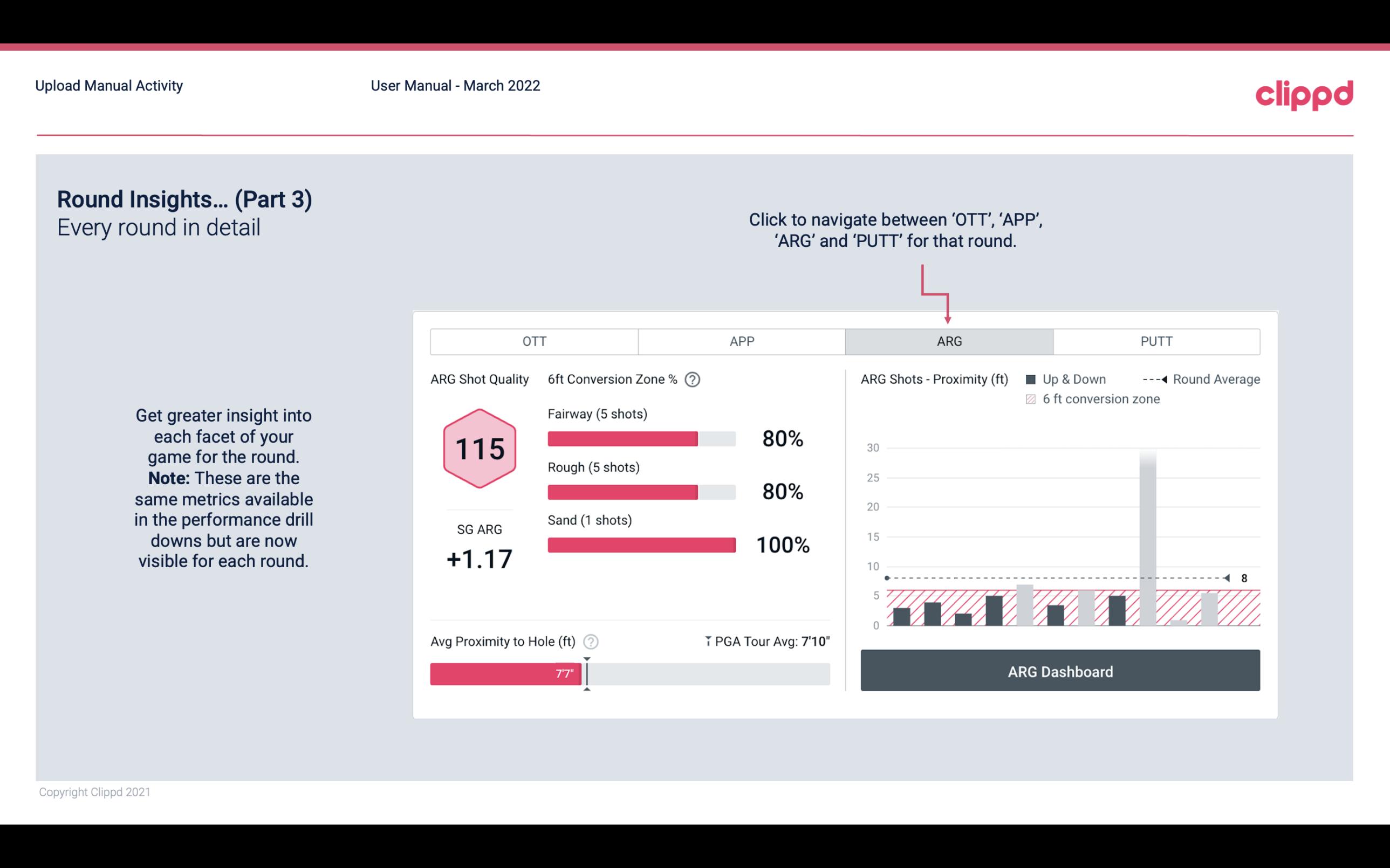Click the Up & Down legend icon

[1034, 378]
